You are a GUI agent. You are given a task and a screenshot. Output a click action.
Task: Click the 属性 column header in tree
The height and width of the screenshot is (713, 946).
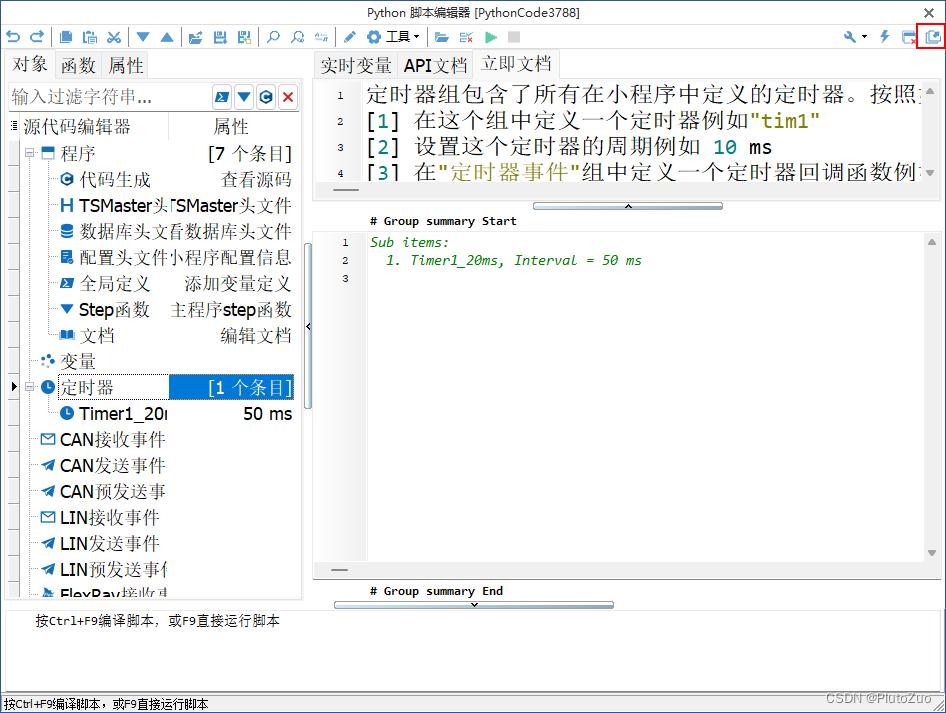230,126
